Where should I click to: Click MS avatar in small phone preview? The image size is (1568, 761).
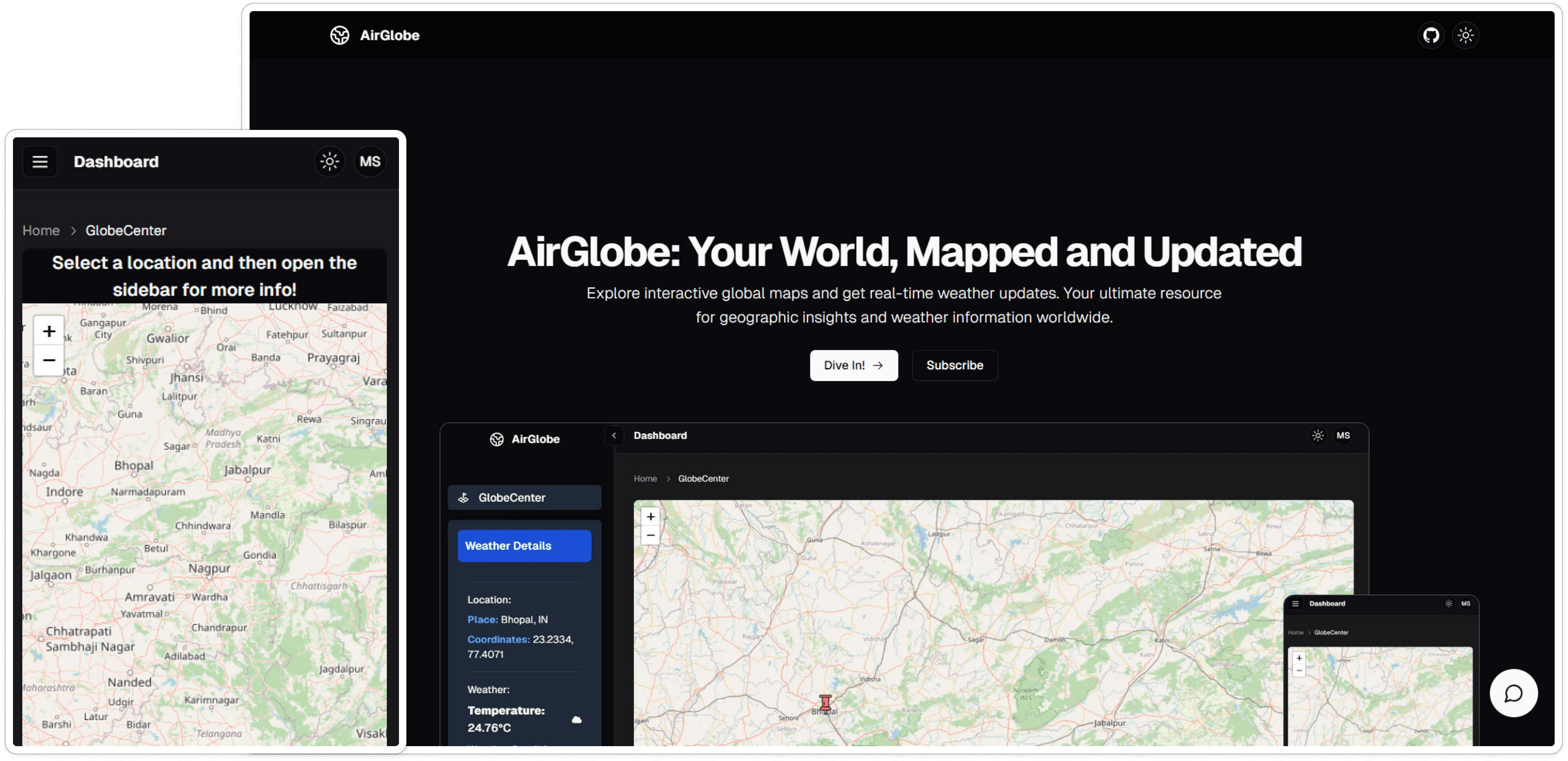(1465, 604)
